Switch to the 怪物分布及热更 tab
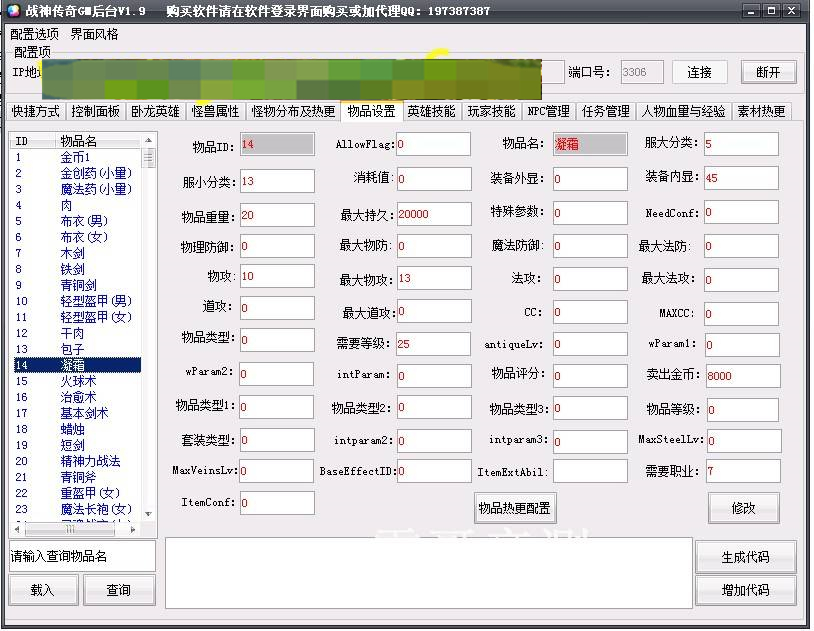Image resolution: width=814 pixels, height=631 pixels. click(x=291, y=111)
